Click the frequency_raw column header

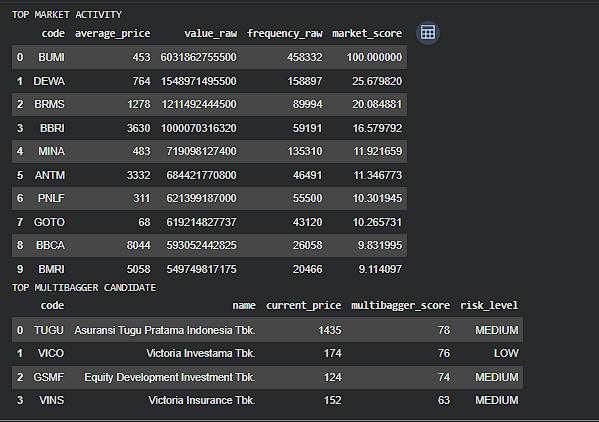(285, 34)
